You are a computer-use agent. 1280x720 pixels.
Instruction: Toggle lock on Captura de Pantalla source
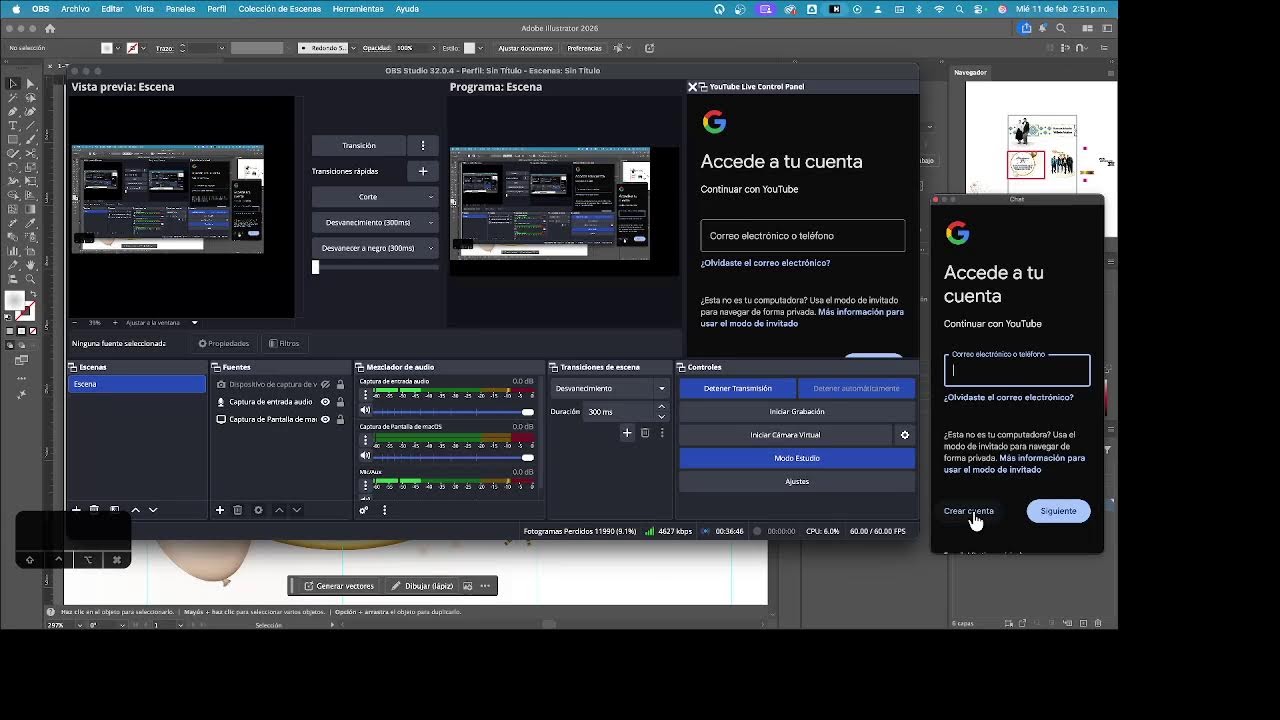340,419
